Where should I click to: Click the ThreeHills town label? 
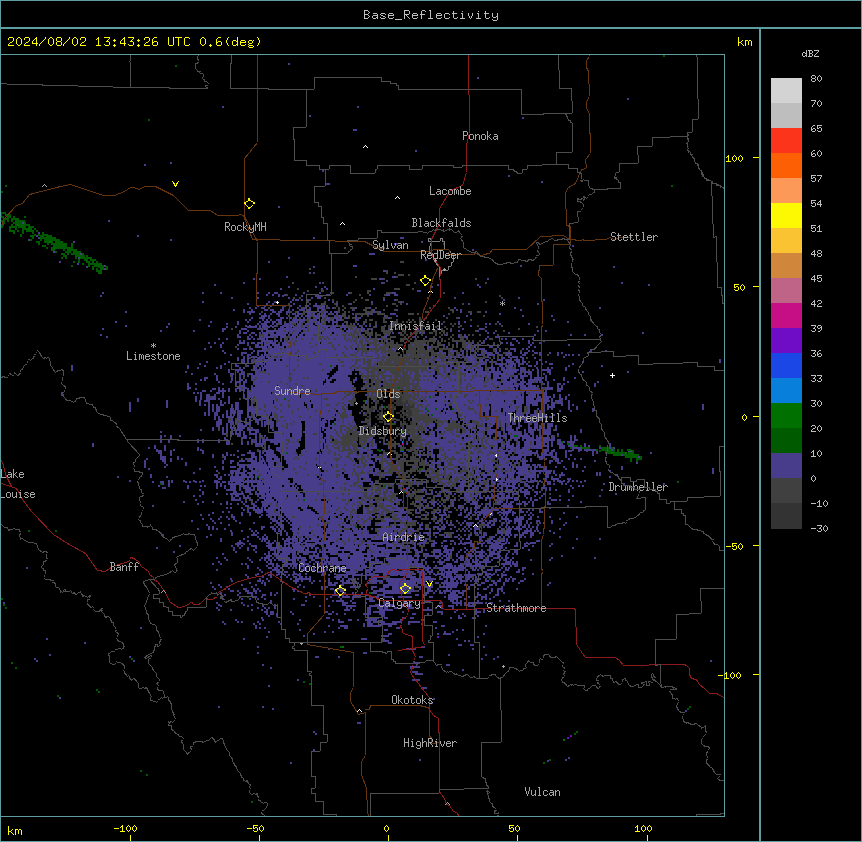coord(537,418)
